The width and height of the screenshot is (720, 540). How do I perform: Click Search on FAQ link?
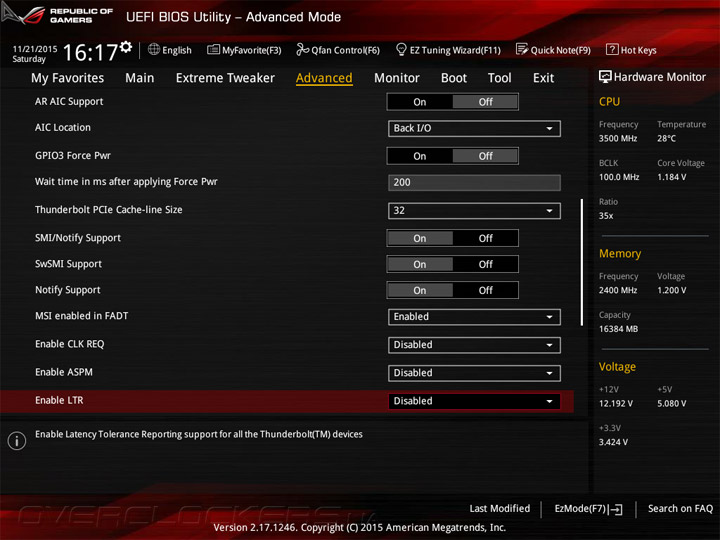click(x=680, y=508)
